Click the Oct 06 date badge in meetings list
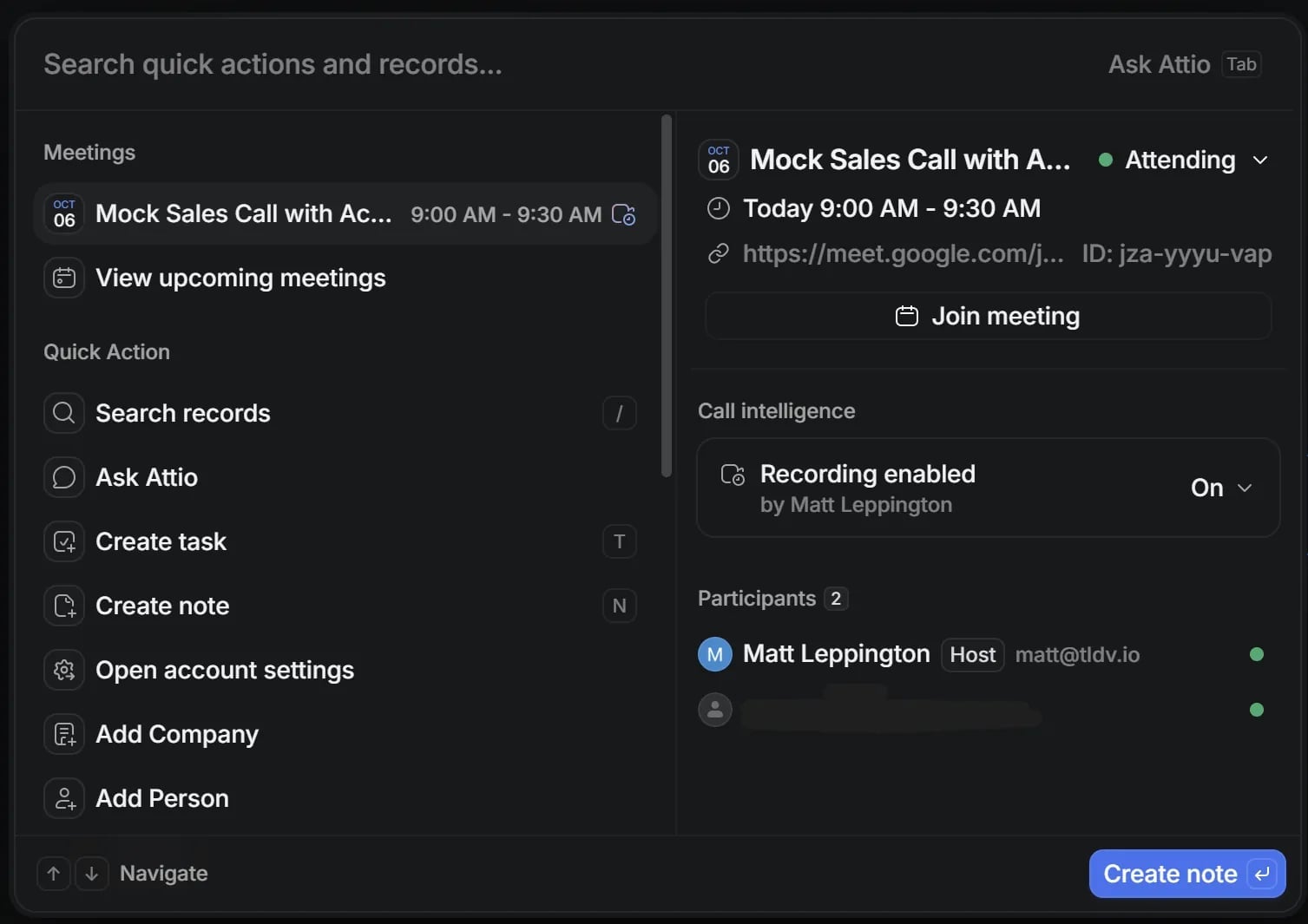Viewport: 1308px width, 924px height. pyautogui.click(x=64, y=213)
